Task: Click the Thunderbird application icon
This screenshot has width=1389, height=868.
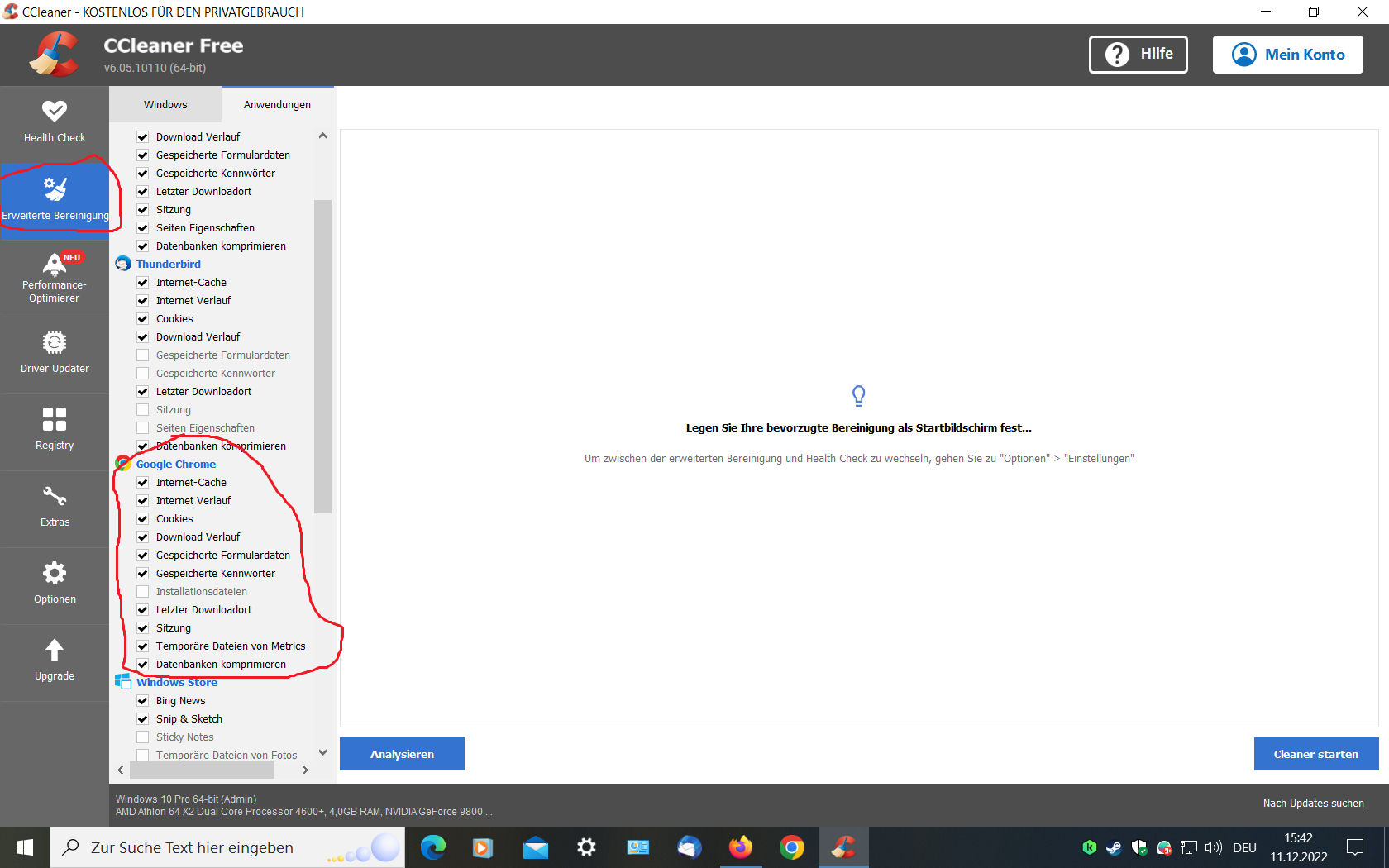Action: click(x=123, y=264)
